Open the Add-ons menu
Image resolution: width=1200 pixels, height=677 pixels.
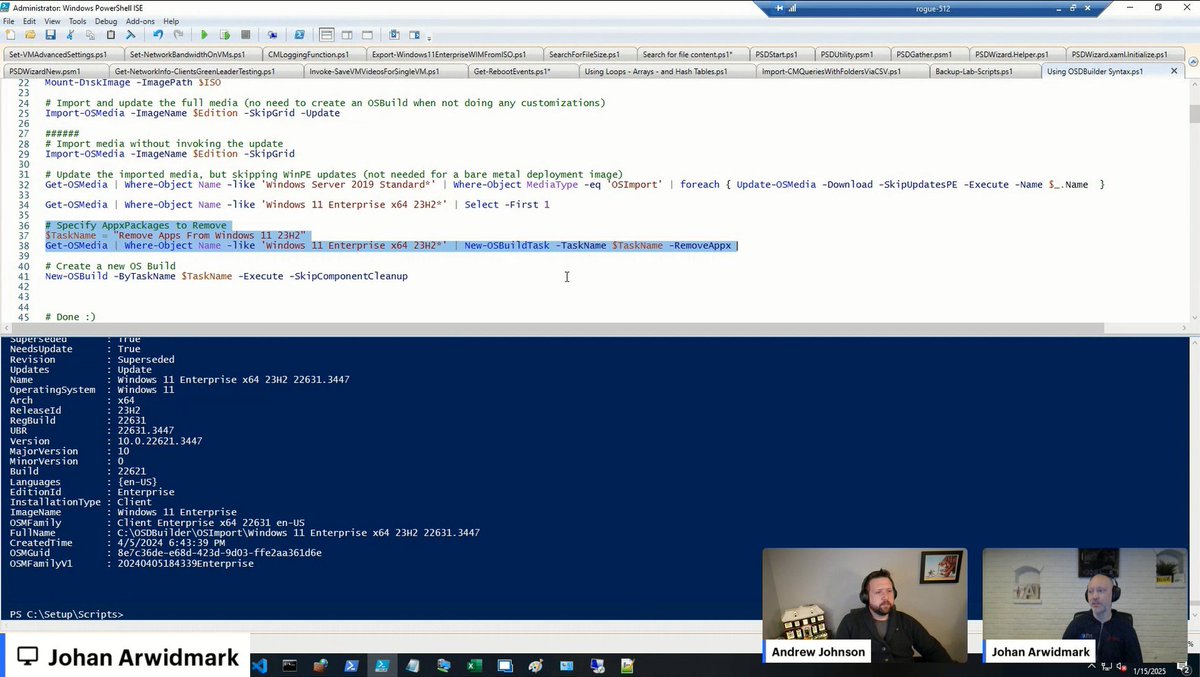140,20
